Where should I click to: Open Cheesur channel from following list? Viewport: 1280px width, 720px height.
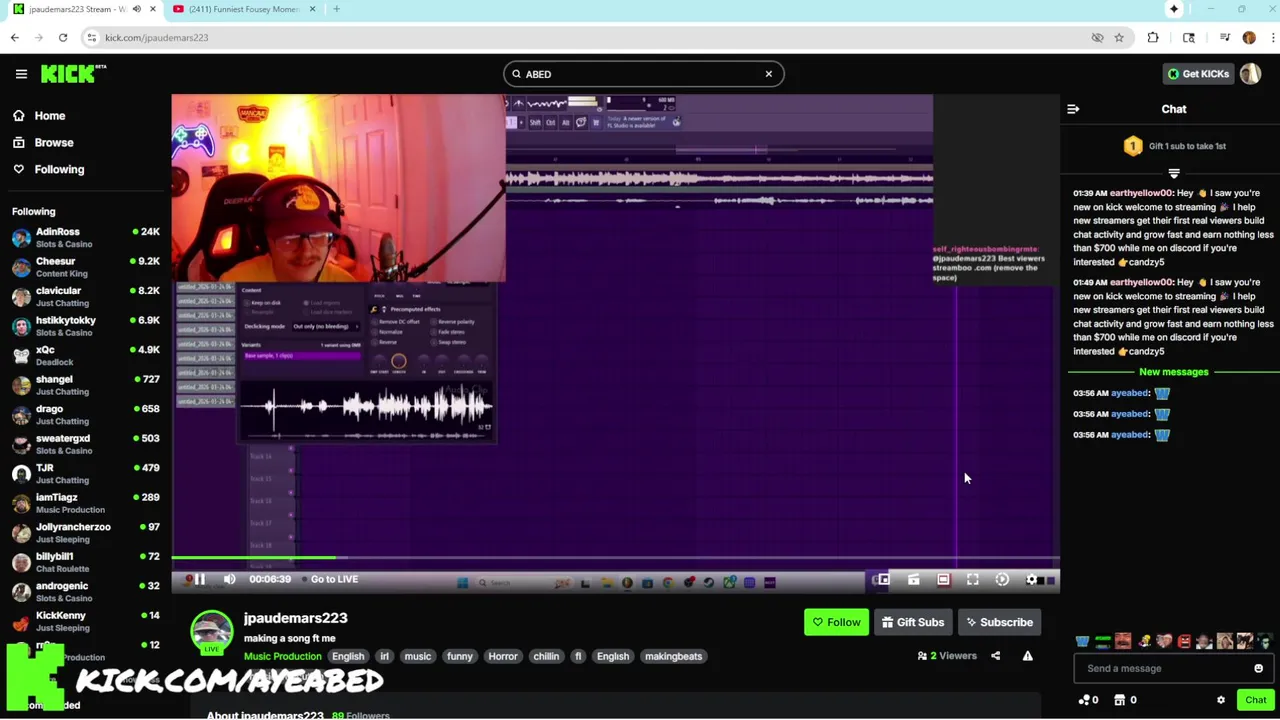[85, 267]
